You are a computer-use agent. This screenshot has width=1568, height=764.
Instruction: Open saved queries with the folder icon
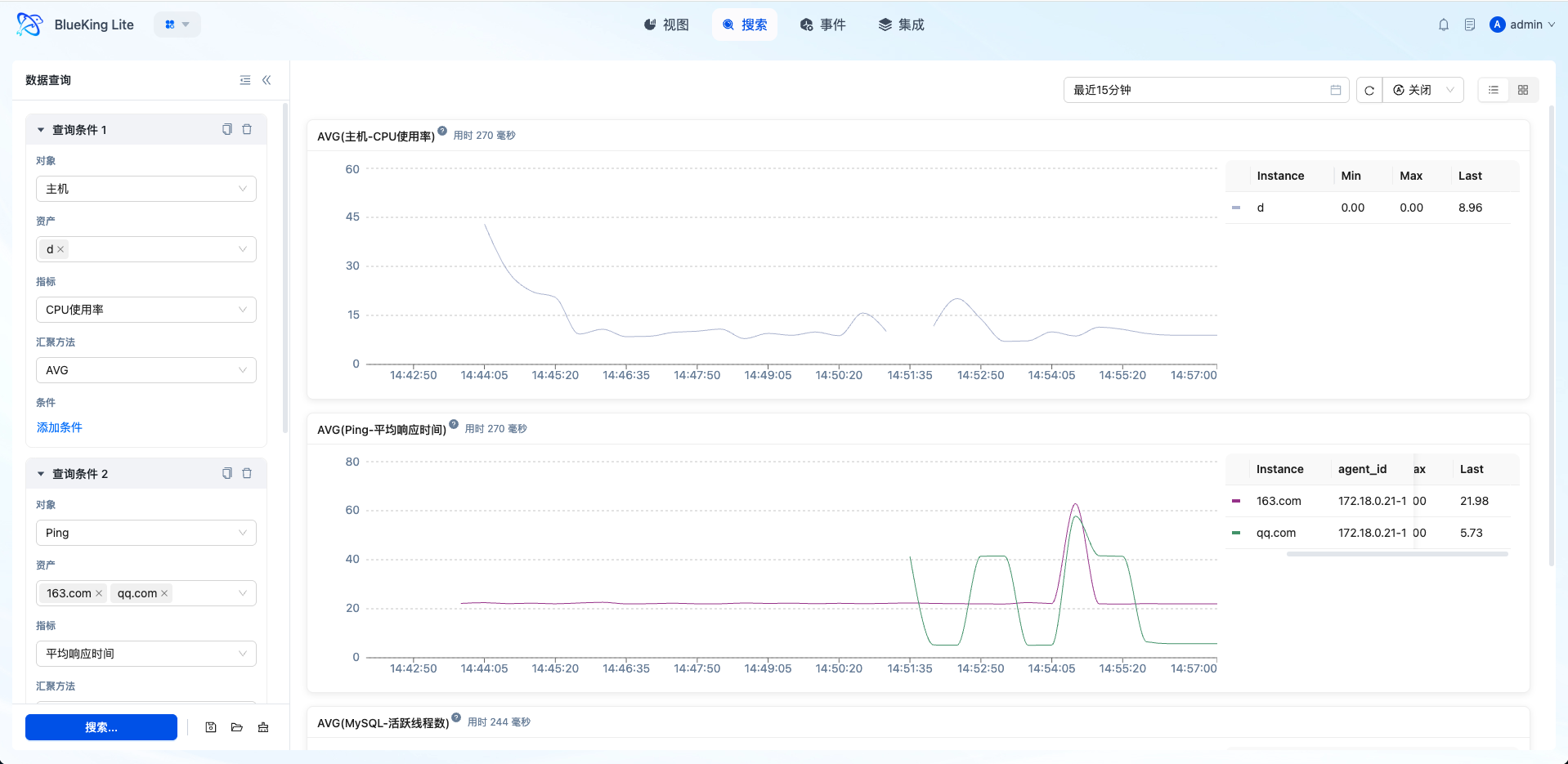pos(237,727)
